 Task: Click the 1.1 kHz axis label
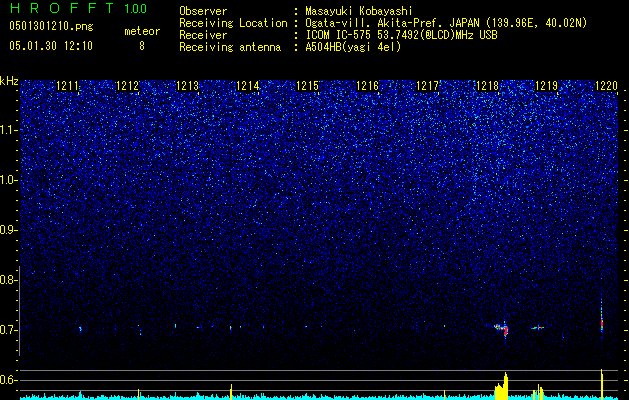(9, 130)
